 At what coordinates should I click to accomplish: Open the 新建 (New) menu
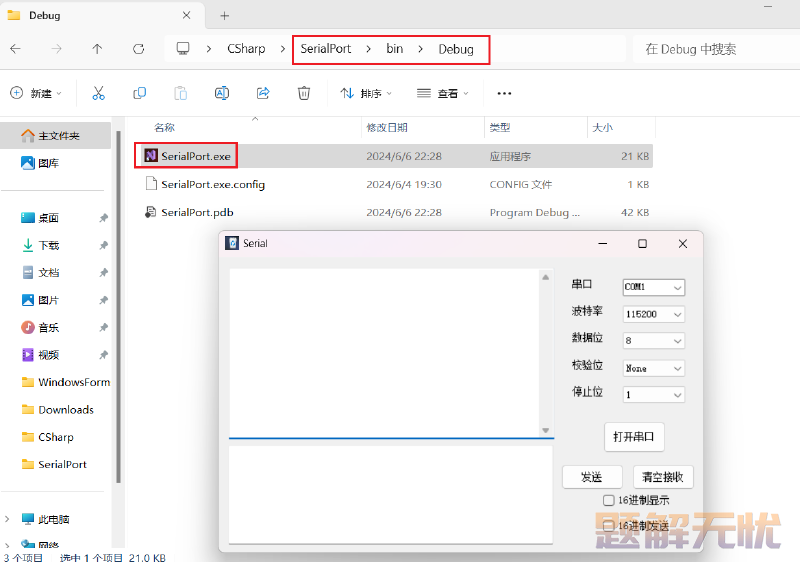(x=36, y=93)
